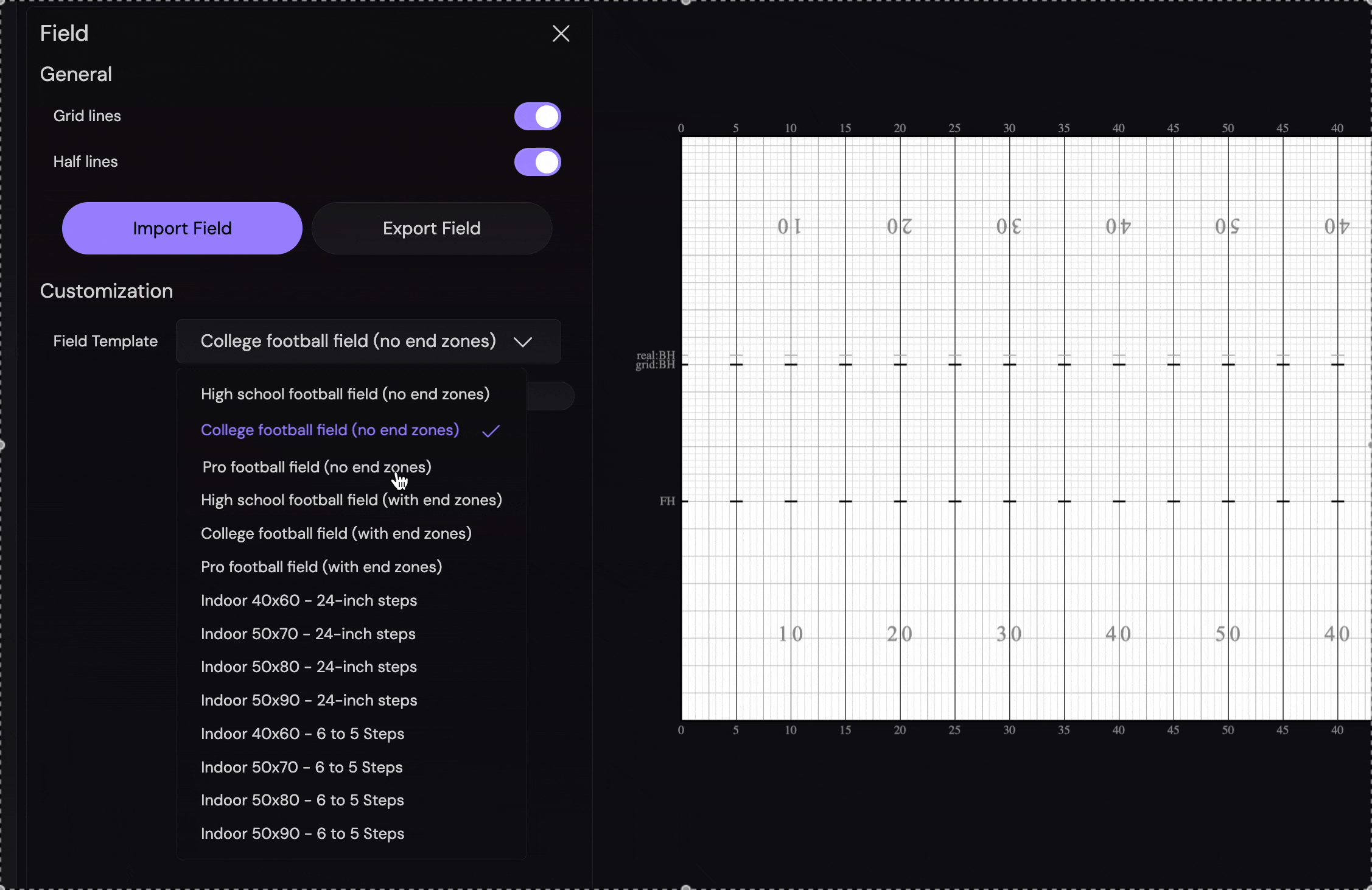Screen dimensions: 1372x890
Task: Select Pro football field (with end zones)
Action: pos(321,566)
